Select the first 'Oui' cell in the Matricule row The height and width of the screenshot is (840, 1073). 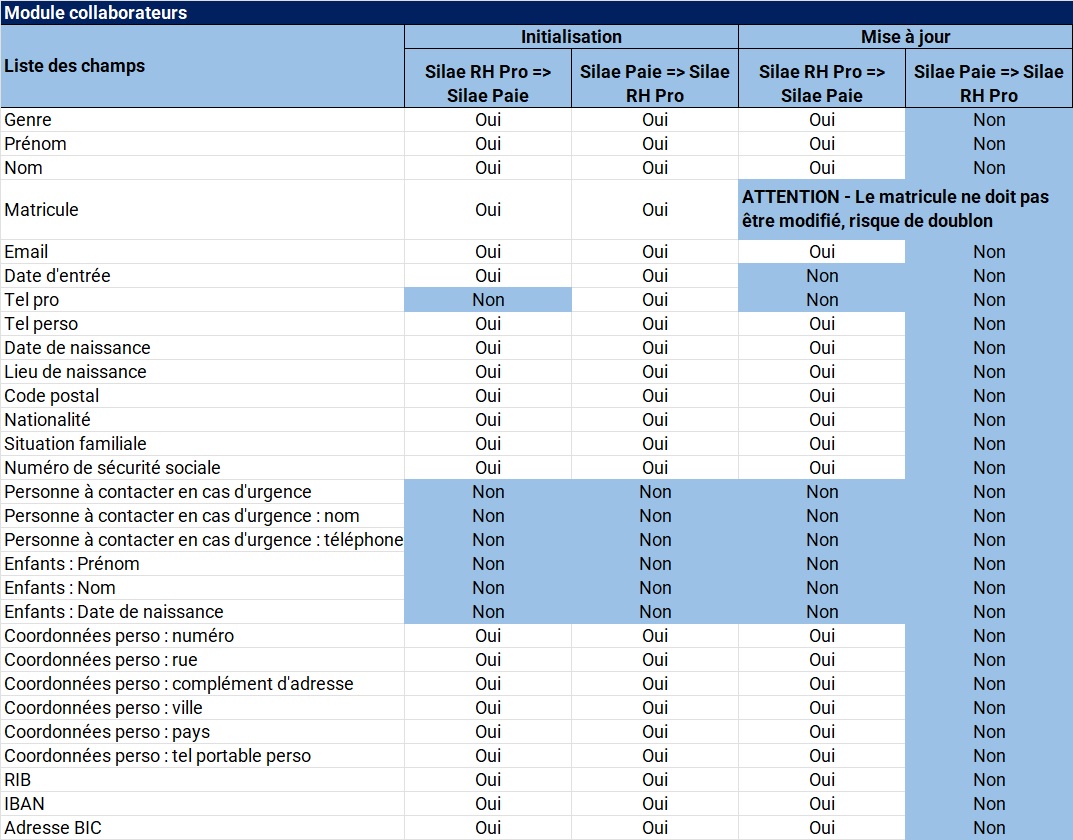click(x=488, y=209)
